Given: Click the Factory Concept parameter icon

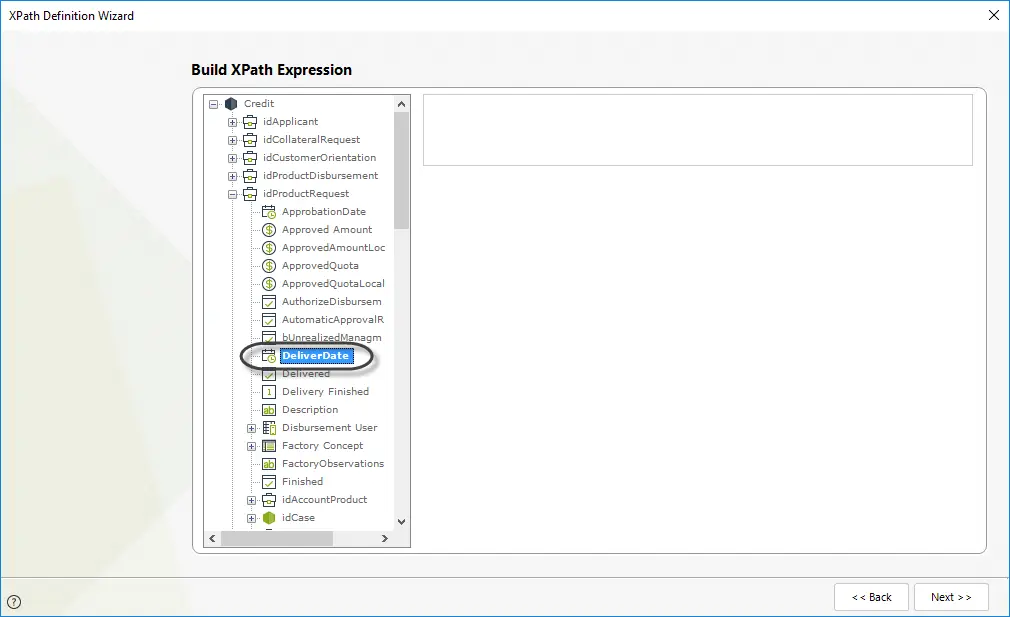Looking at the screenshot, I should point(269,446).
